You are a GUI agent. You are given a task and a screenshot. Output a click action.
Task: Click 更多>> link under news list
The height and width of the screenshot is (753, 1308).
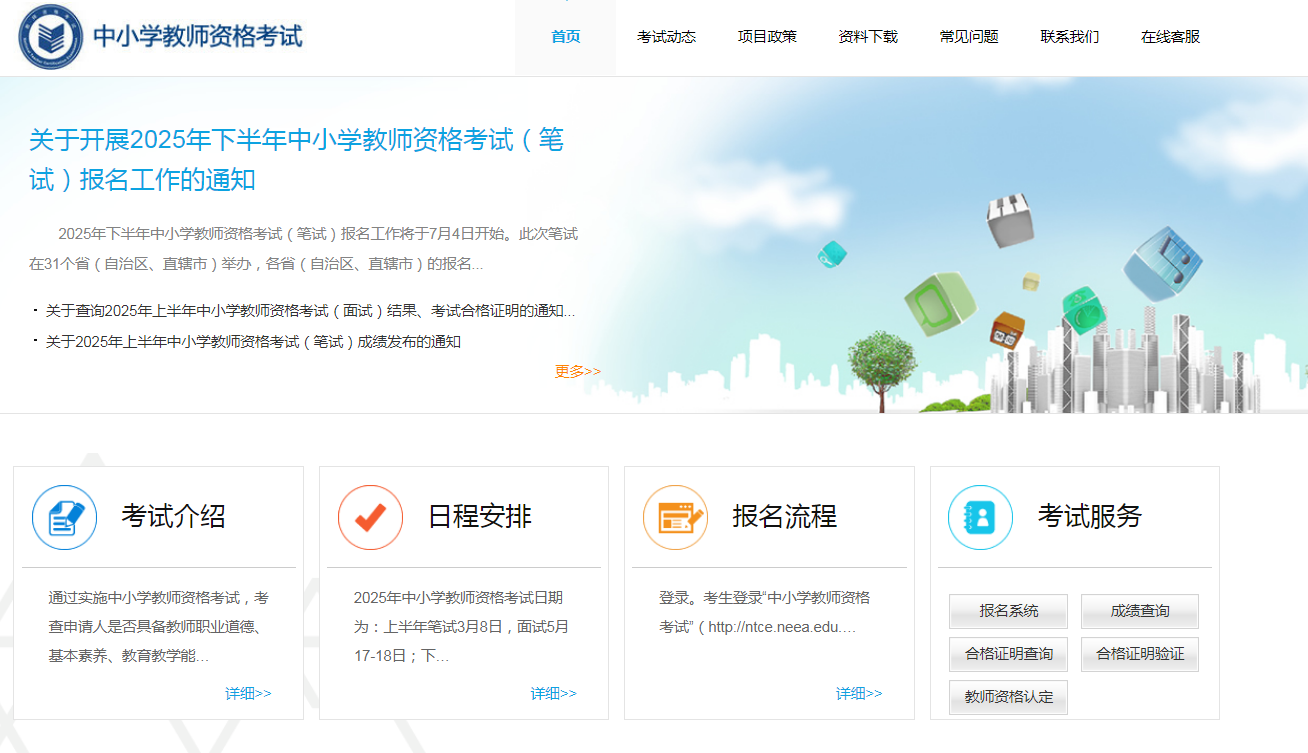[578, 371]
